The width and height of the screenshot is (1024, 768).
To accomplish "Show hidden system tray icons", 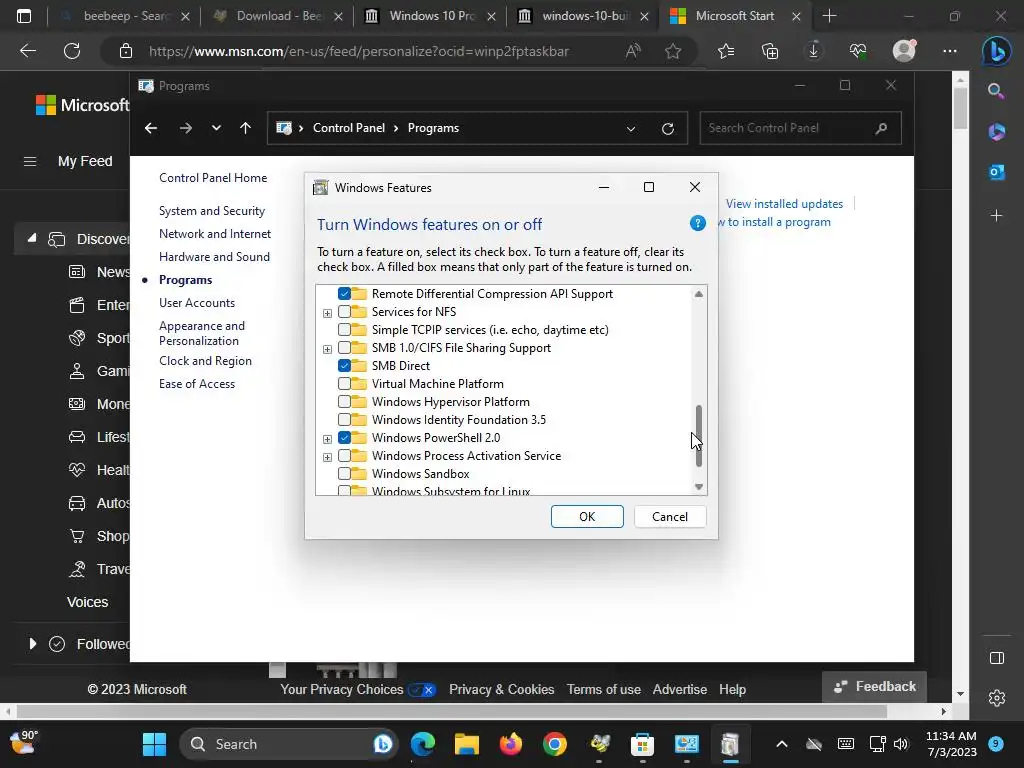I will coord(781,744).
